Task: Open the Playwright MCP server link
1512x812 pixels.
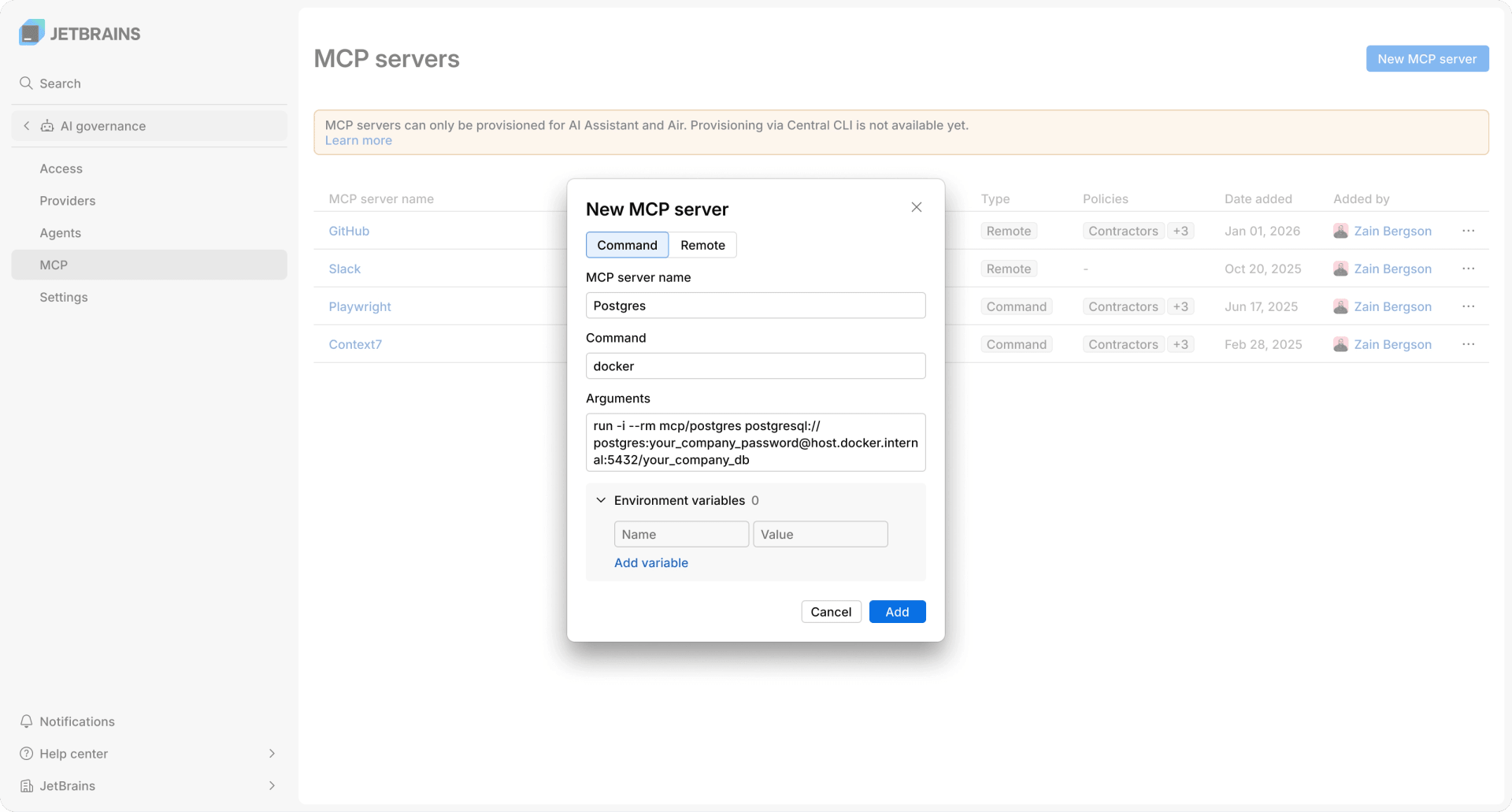Action: 360,306
